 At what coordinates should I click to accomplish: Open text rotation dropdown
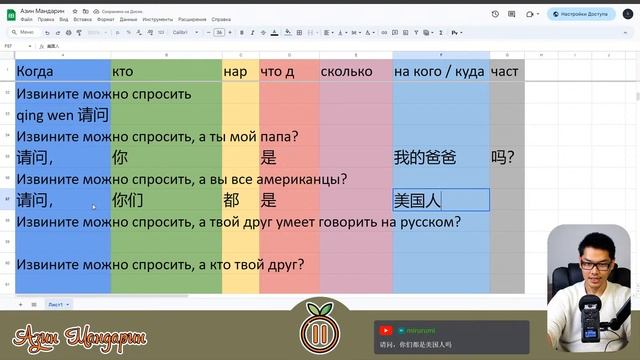[369, 33]
